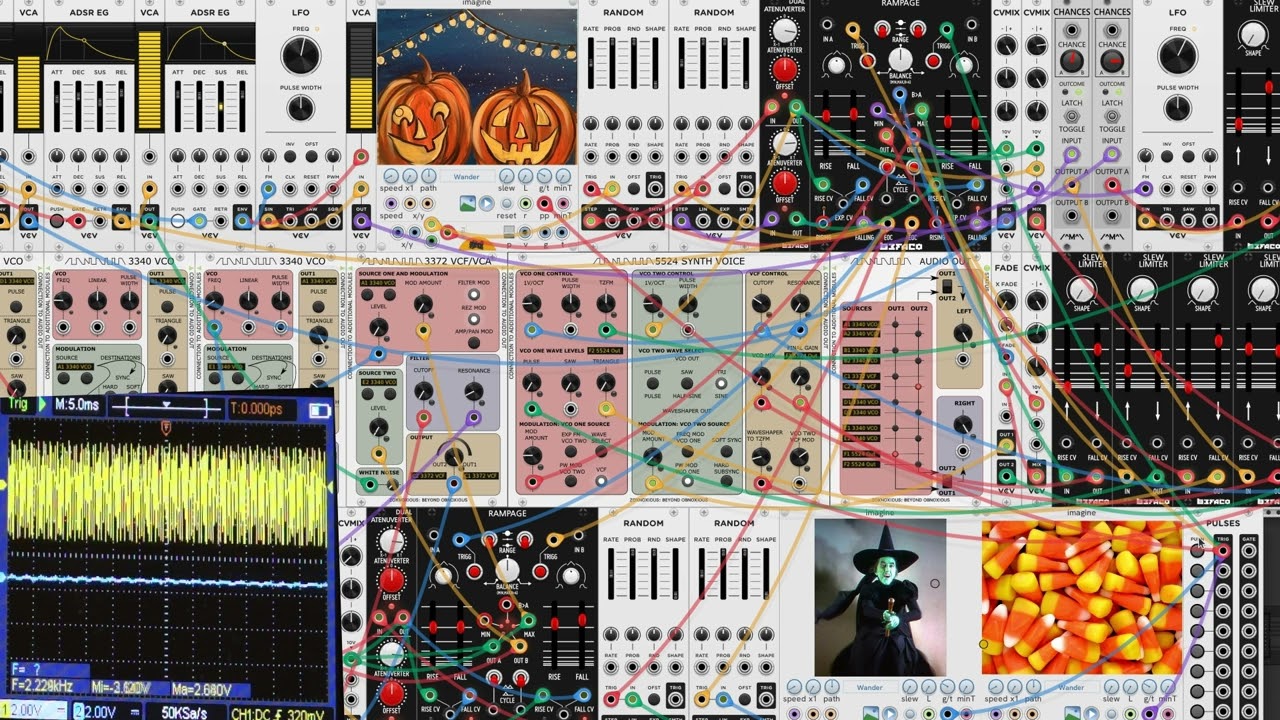The width and height of the screenshot is (1280, 720).
Task: Click the OFST button on left top-row RANDOM module
Action: pyautogui.click(x=634, y=189)
